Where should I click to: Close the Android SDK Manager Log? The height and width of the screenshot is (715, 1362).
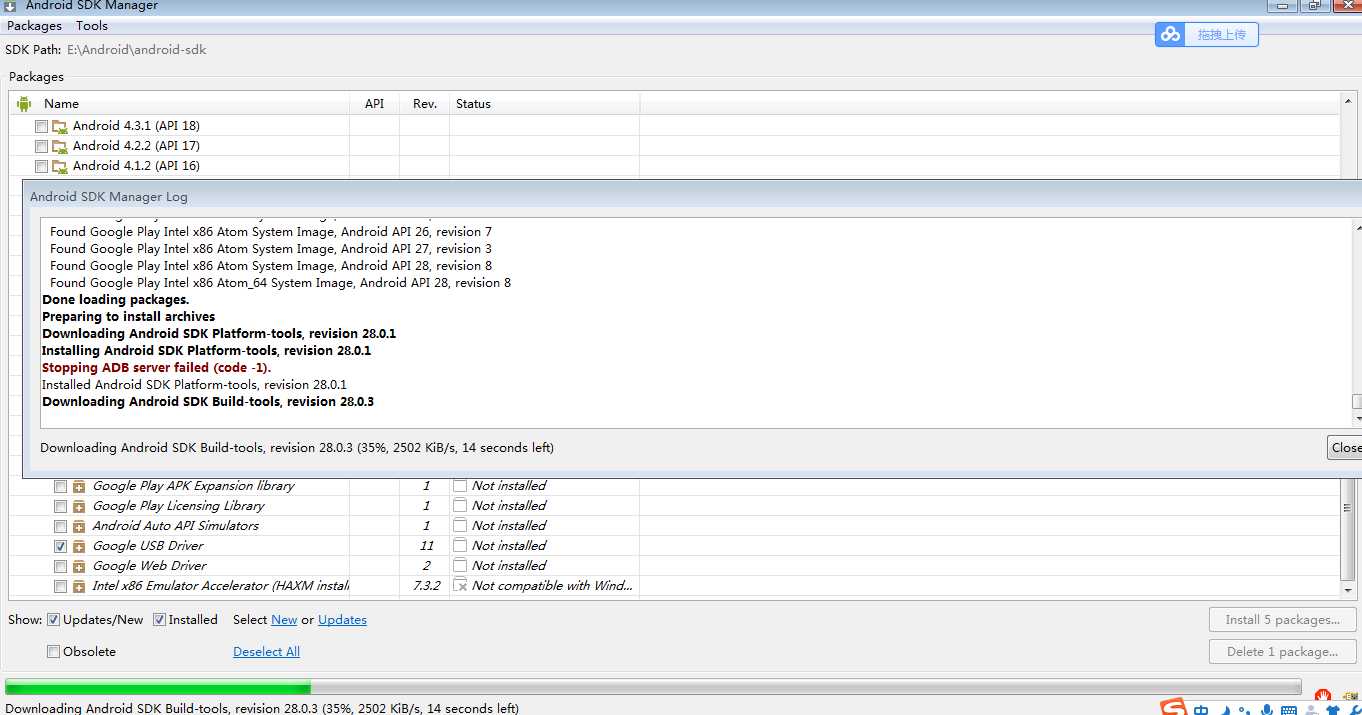tap(1345, 448)
